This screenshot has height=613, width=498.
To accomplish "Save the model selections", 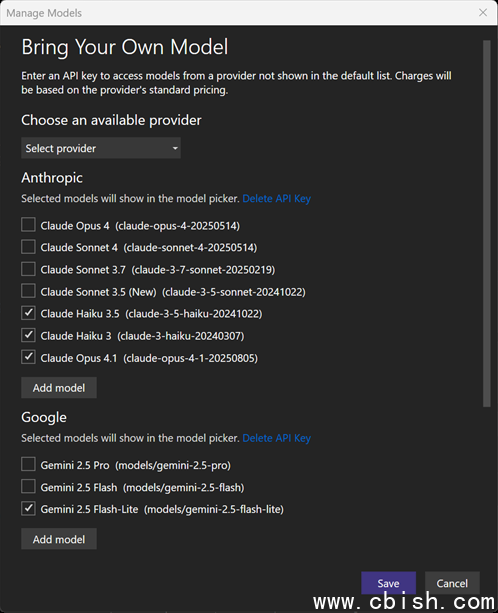I will pyautogui.click(x=388, y=583).
